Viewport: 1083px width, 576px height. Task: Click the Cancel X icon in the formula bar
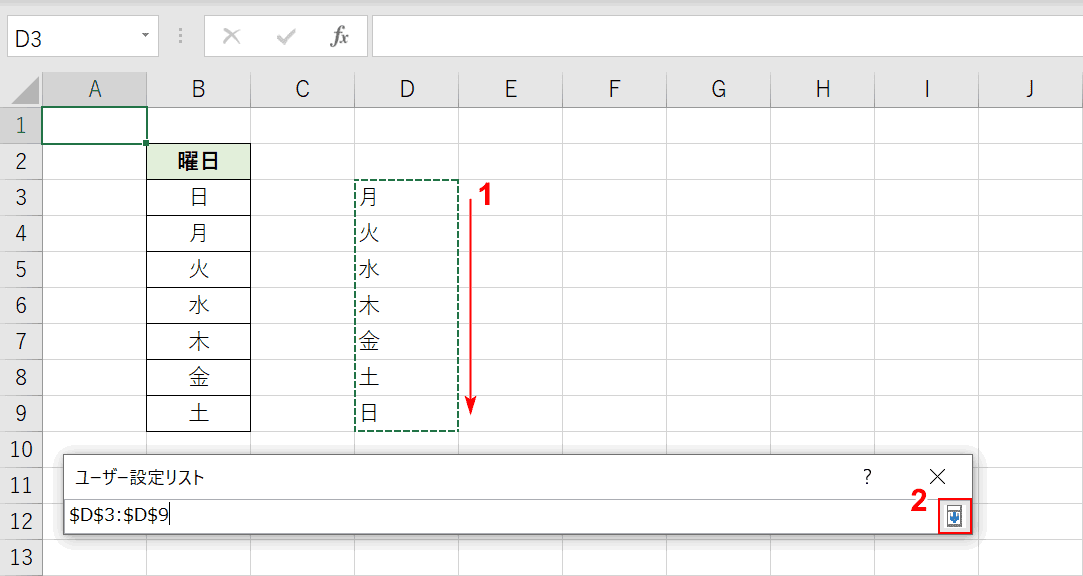pos(232,37)
